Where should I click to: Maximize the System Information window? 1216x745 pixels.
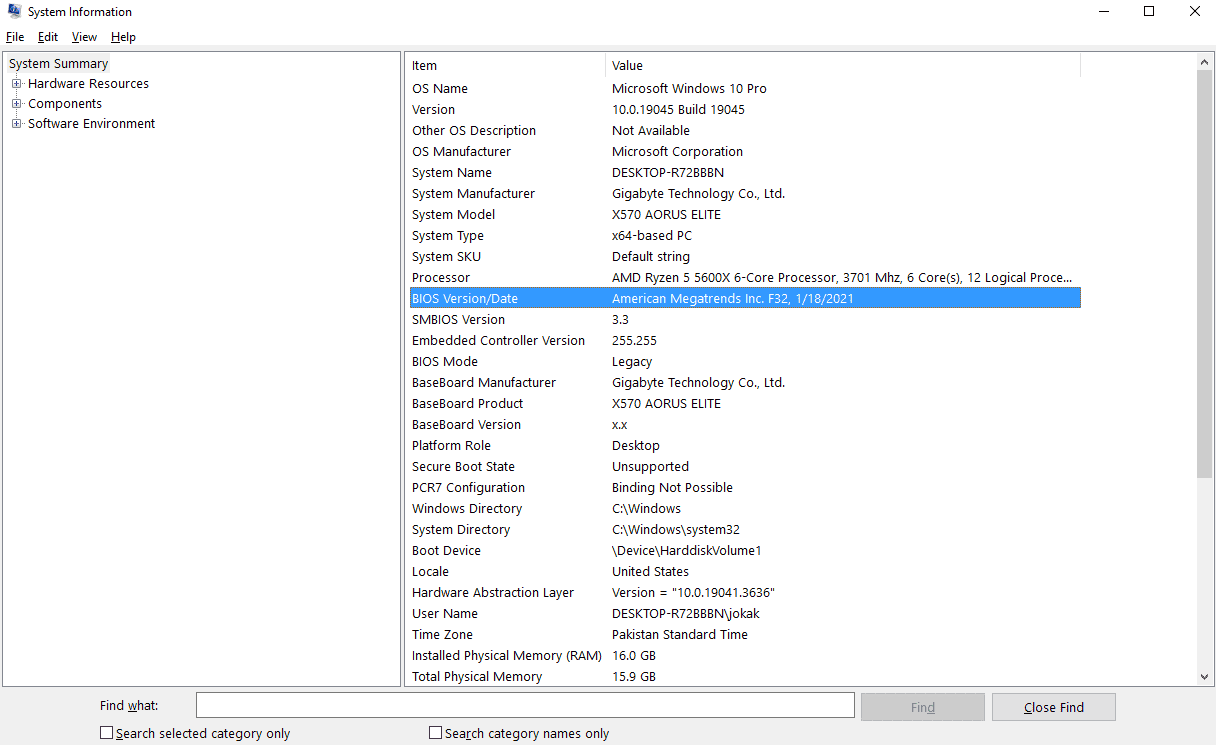tap(1149, 12)
